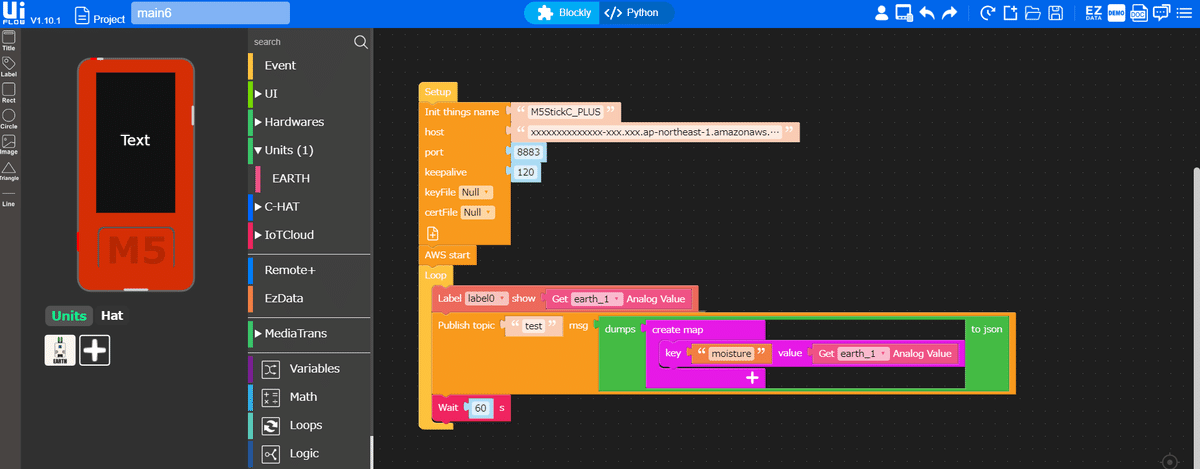Select the Circle shape tool

[x=8, y=119]
